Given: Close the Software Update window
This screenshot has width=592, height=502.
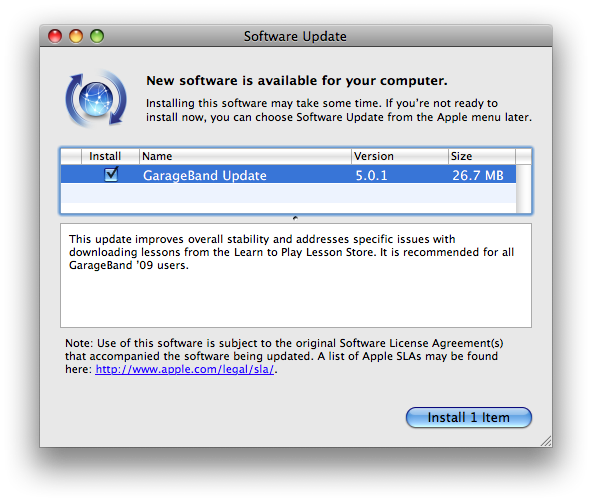Looking at the screenshot, I should click(55, 36).
